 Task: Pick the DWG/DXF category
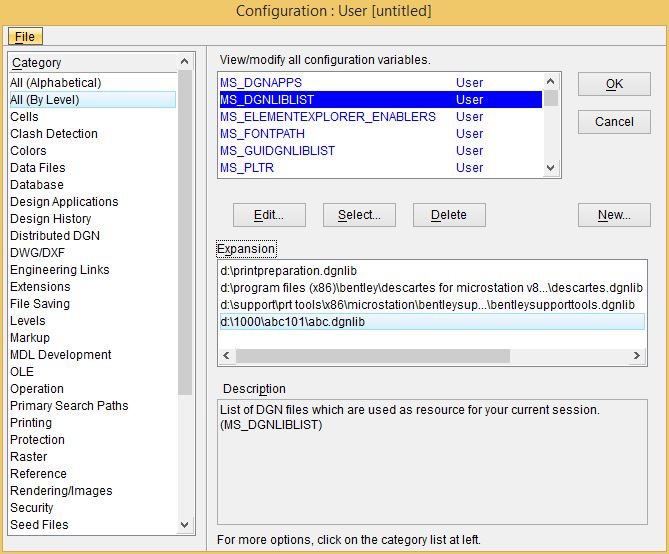92,253
